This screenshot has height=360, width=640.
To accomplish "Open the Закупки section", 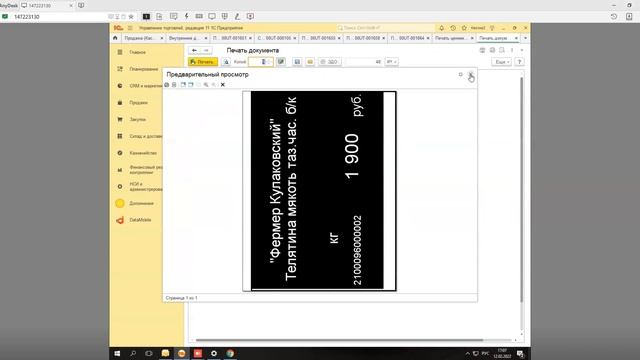I will coord(137,119).
